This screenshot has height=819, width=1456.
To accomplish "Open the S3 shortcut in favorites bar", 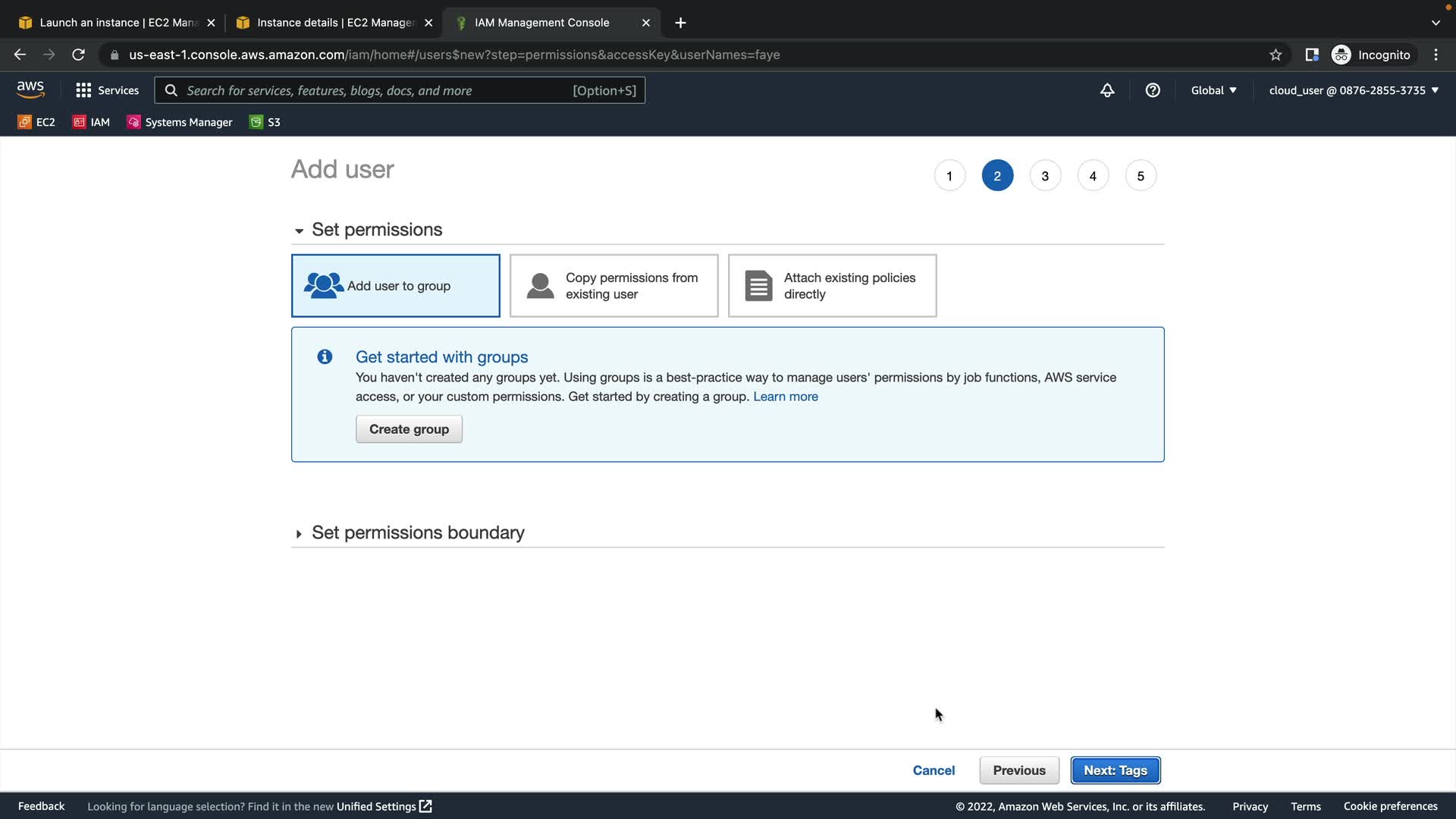I will [x=265, y=122].
